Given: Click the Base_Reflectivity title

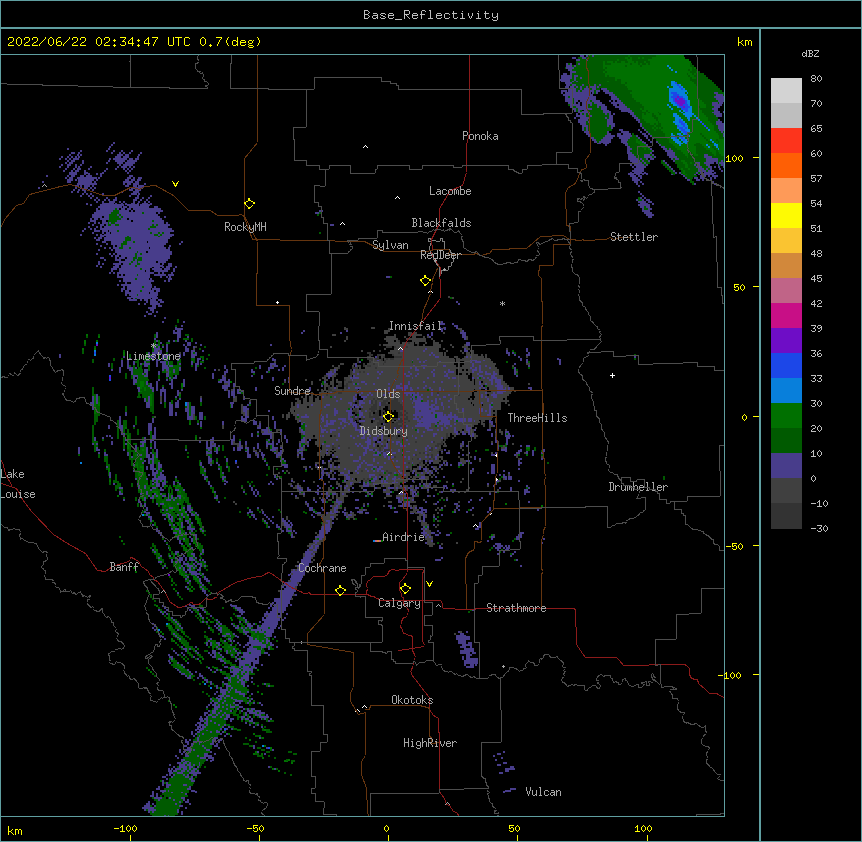Looking at the screenshot, I should point(431,15).
